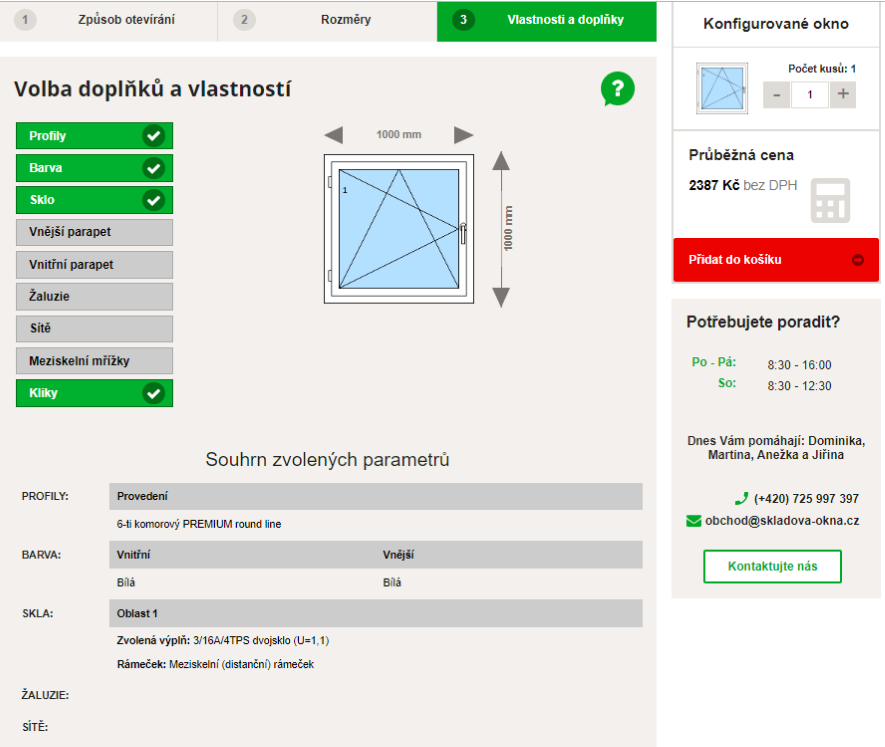
Task: Switch to step 1 Způsob otevírání
Action: pos(108,20)
